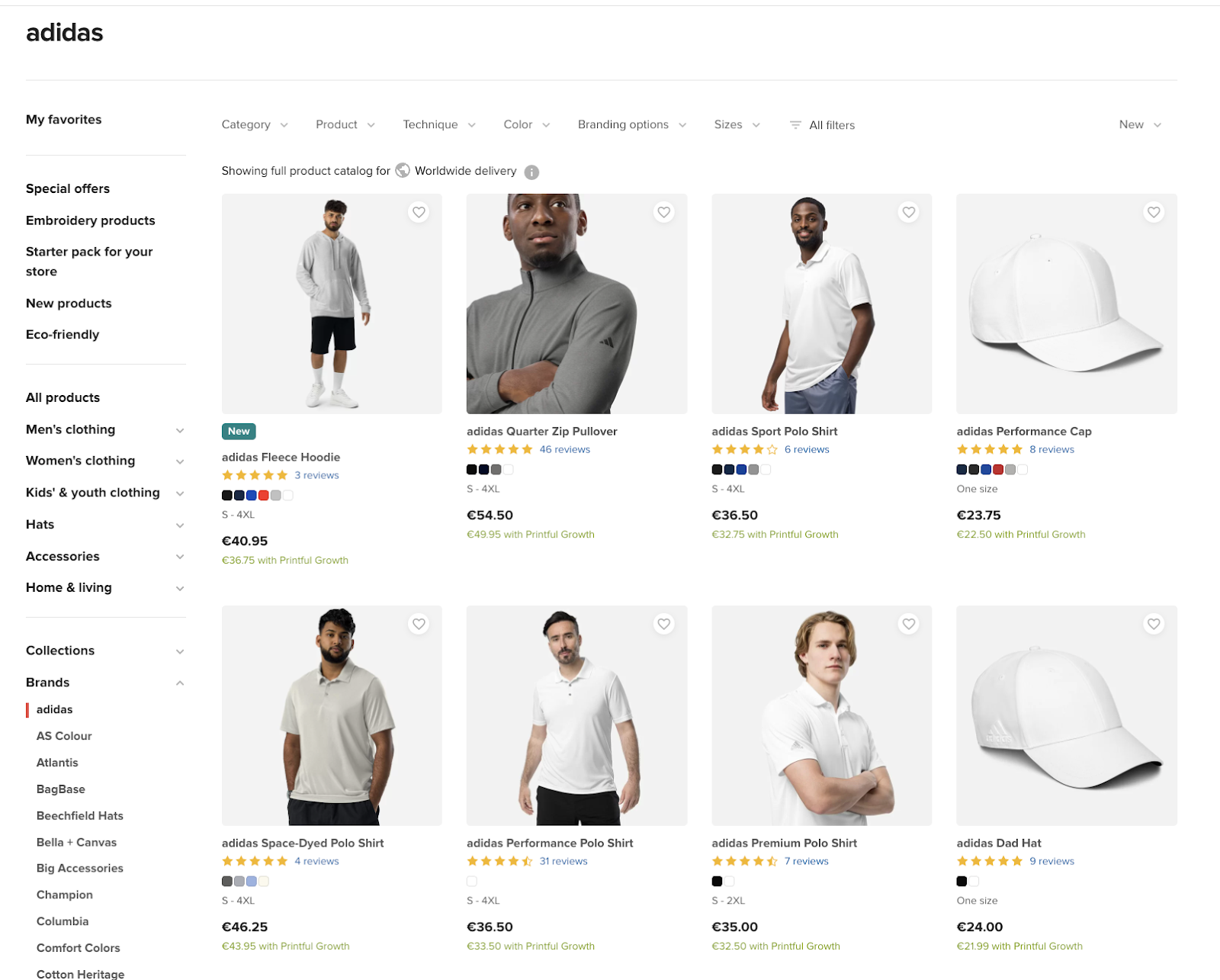This screenshot has width=1220, height=980.
Task: Click the globe icon before Worldwide delivery
Action: [x=402, y=171]
